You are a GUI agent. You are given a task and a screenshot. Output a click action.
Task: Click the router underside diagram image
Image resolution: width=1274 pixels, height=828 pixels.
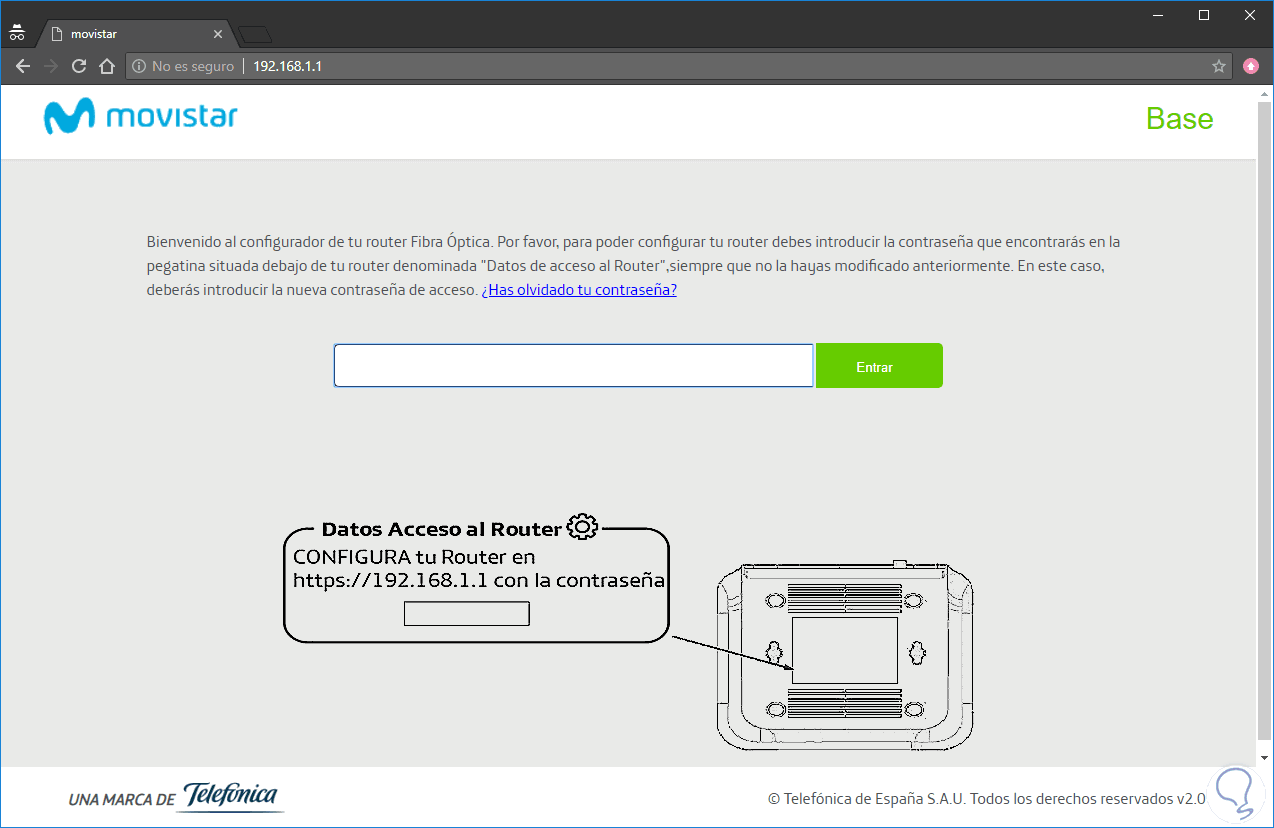point(844,655)
